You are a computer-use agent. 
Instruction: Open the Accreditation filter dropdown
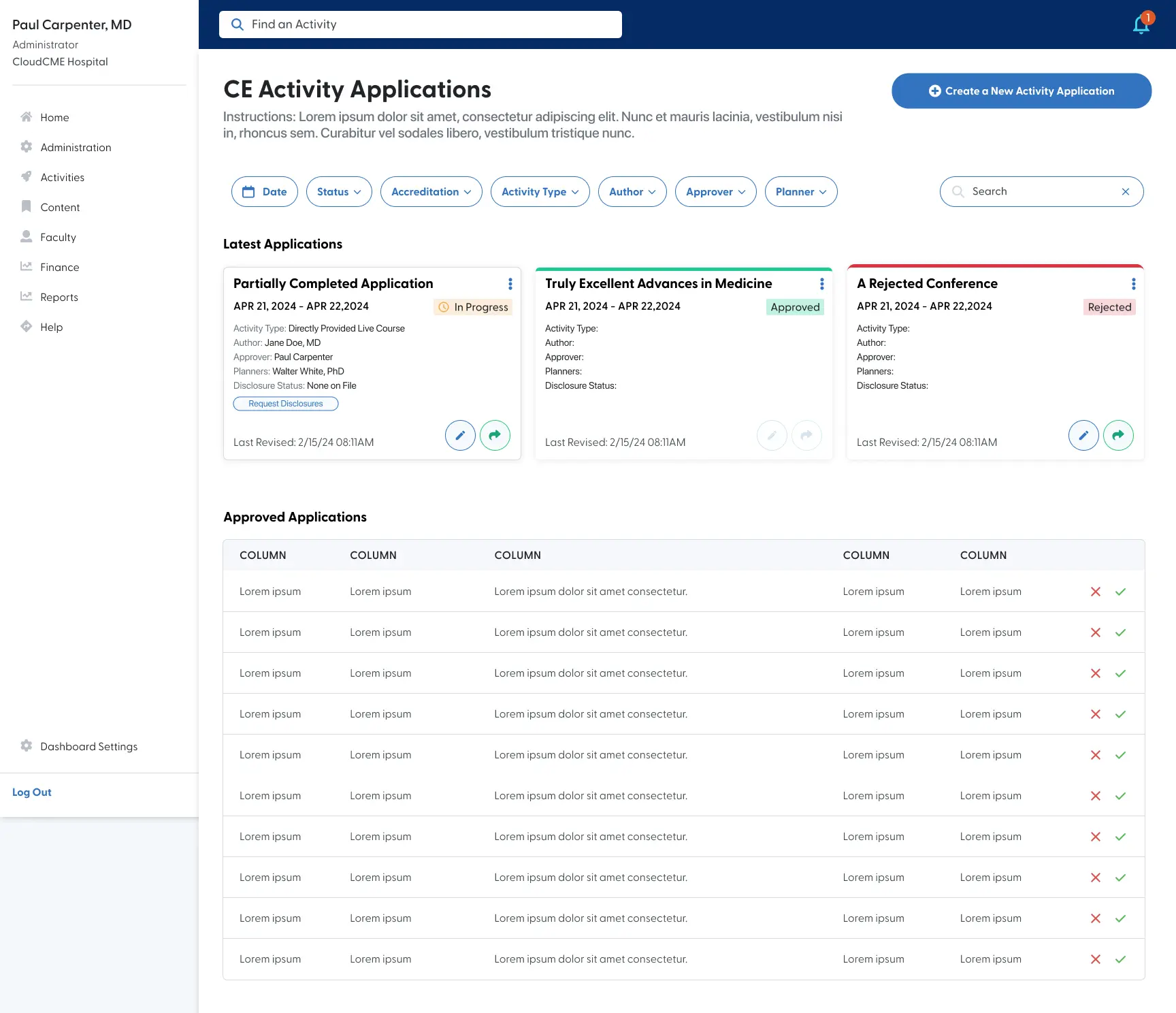coord(431,192)
